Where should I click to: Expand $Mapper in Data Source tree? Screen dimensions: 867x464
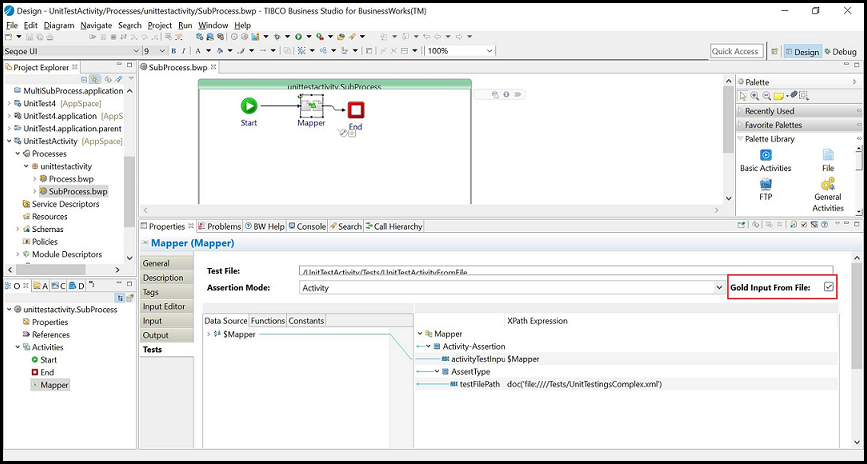[208, 334]
